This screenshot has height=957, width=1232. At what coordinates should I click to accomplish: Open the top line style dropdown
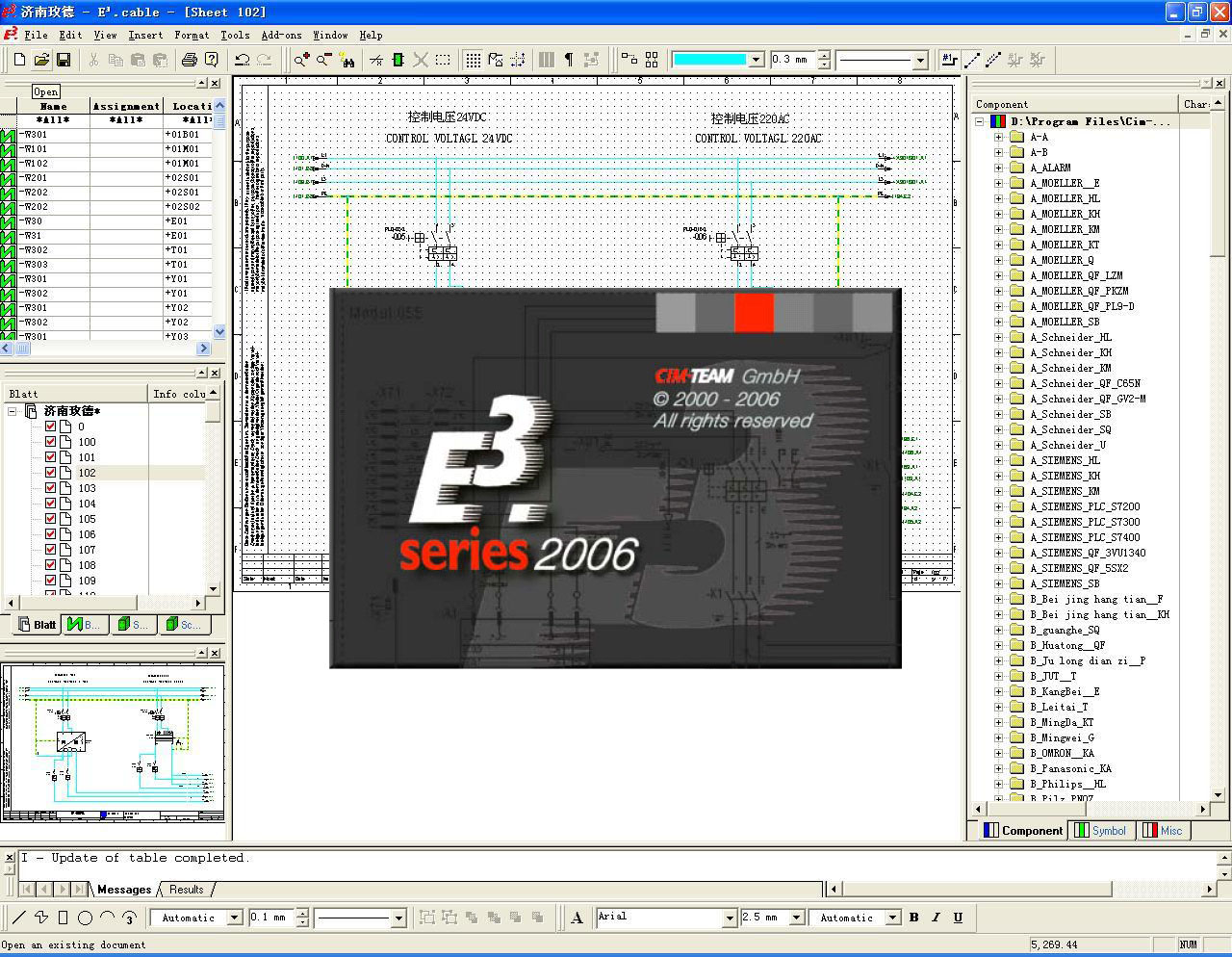920,60
